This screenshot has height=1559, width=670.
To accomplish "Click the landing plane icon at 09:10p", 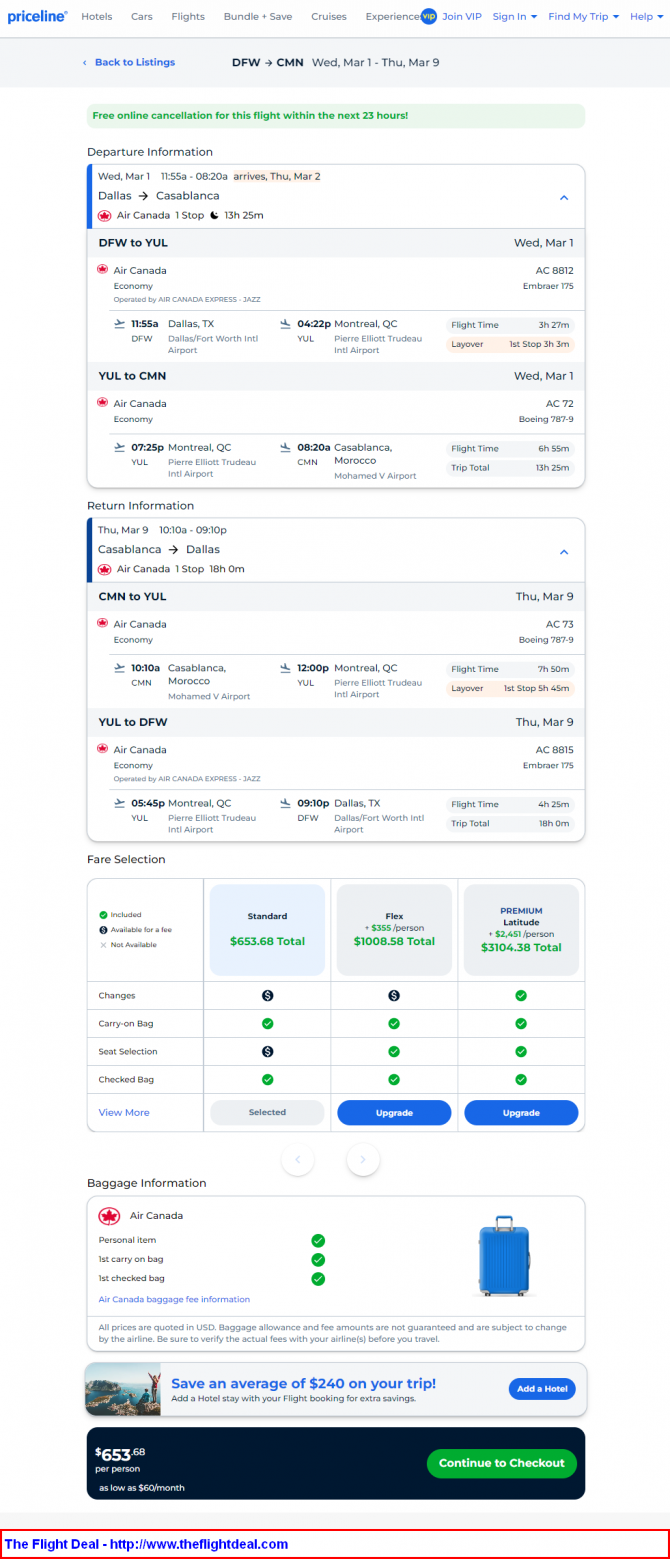I will pos(286,803).
